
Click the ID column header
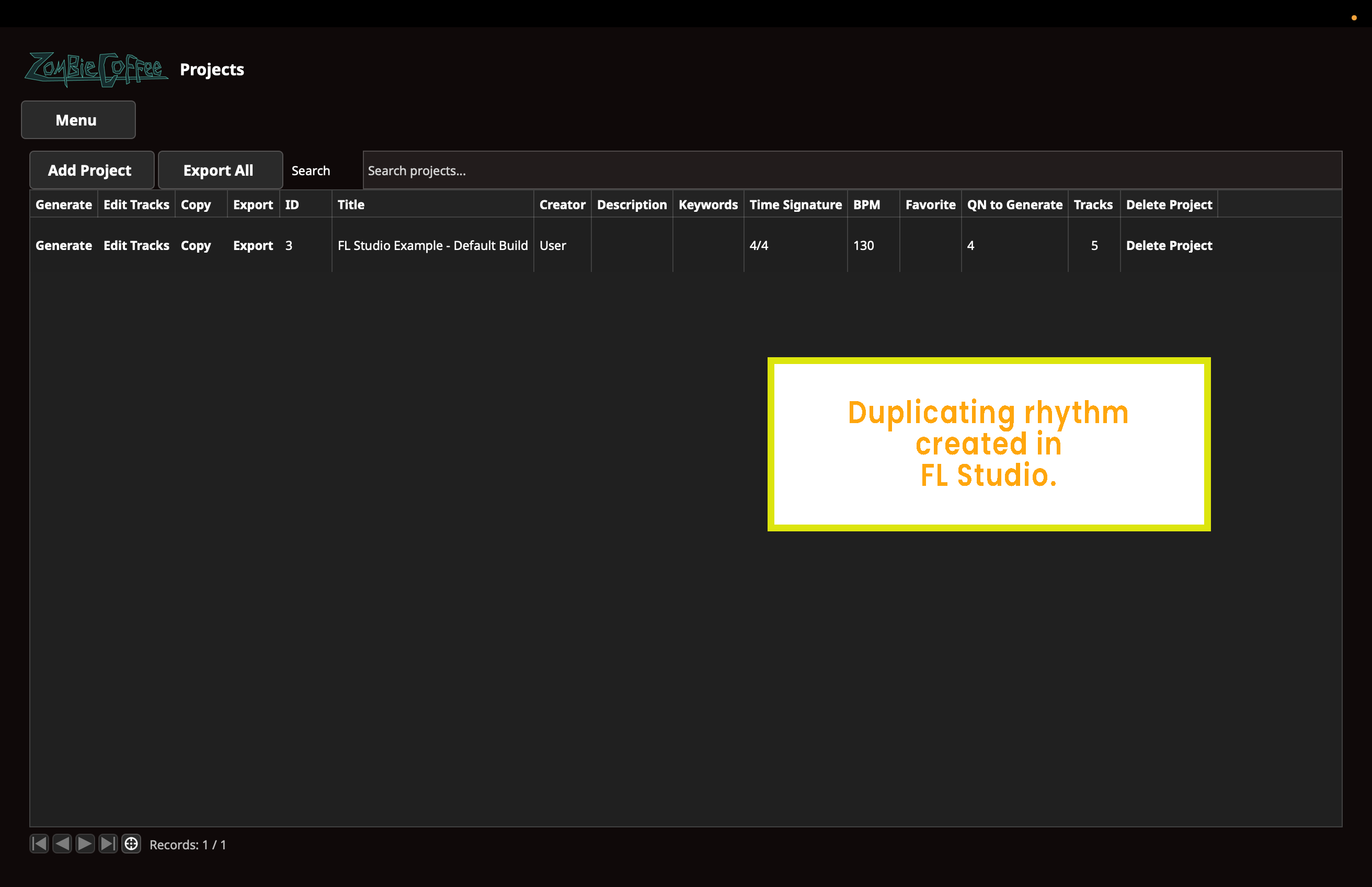point(305,204)
